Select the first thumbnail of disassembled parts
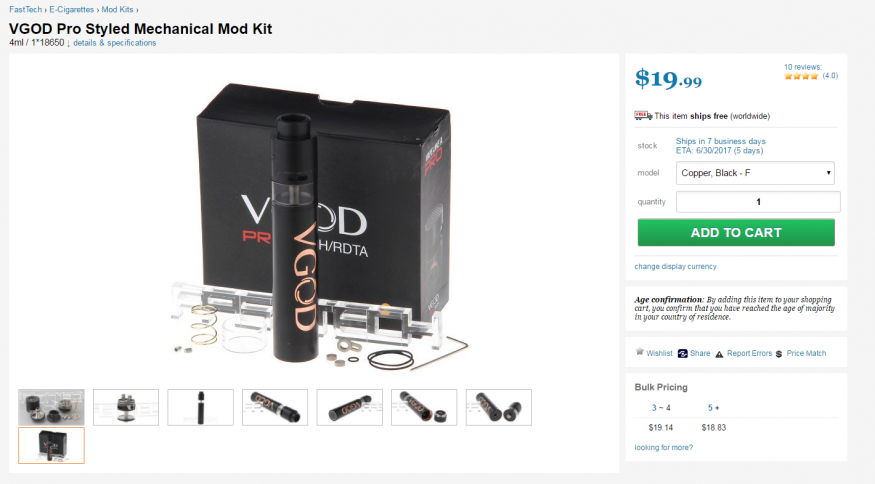875x484 pixels. coord(51,408)
